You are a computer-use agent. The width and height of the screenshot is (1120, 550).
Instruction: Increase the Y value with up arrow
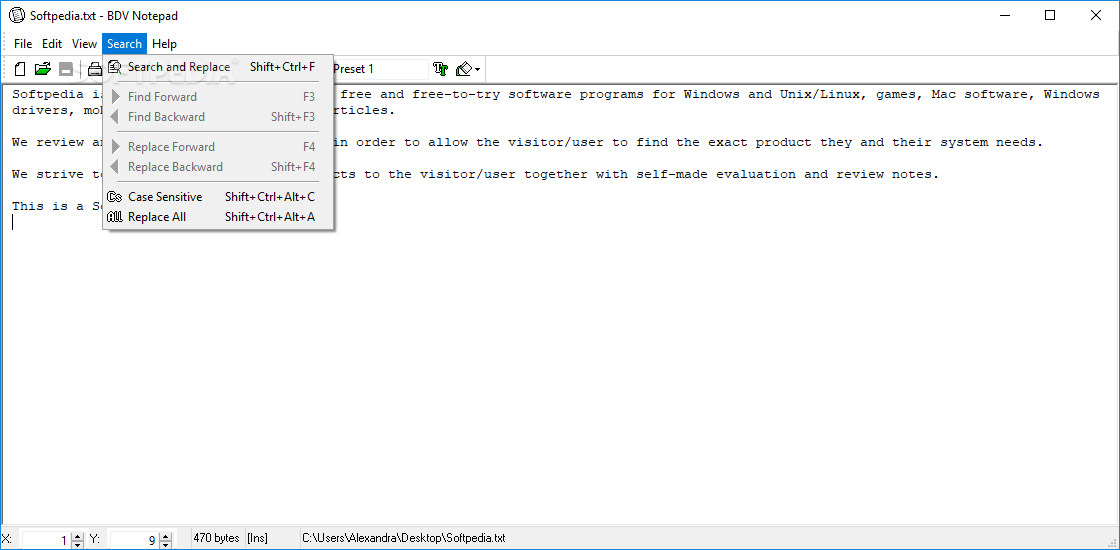tap(165, 536)
